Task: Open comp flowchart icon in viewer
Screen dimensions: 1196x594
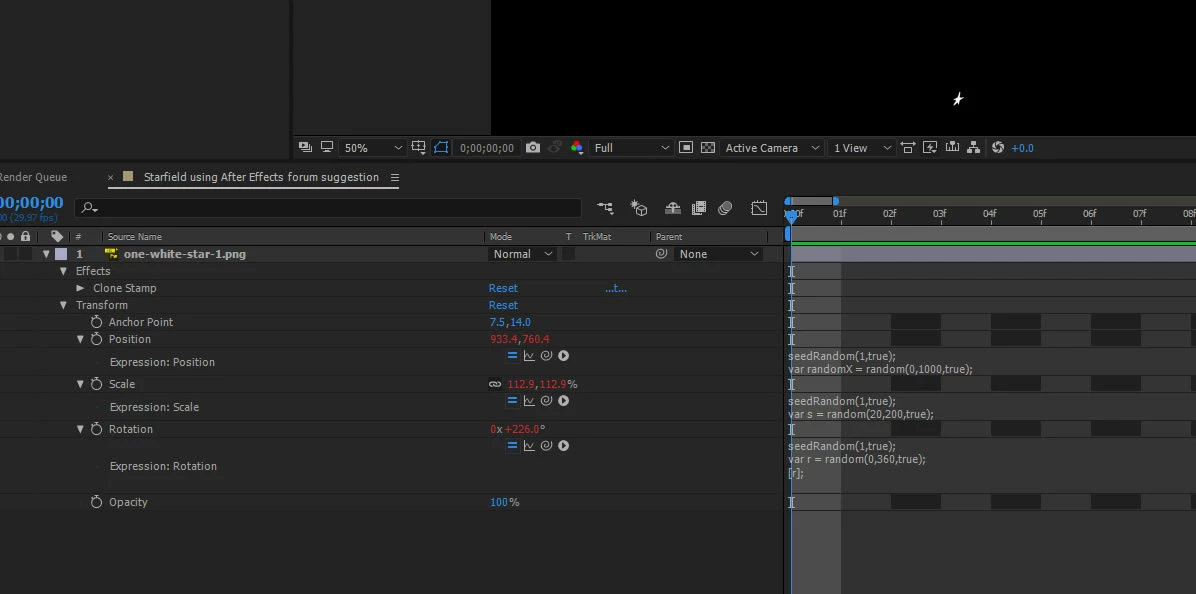Action: [x=973, y=147]
